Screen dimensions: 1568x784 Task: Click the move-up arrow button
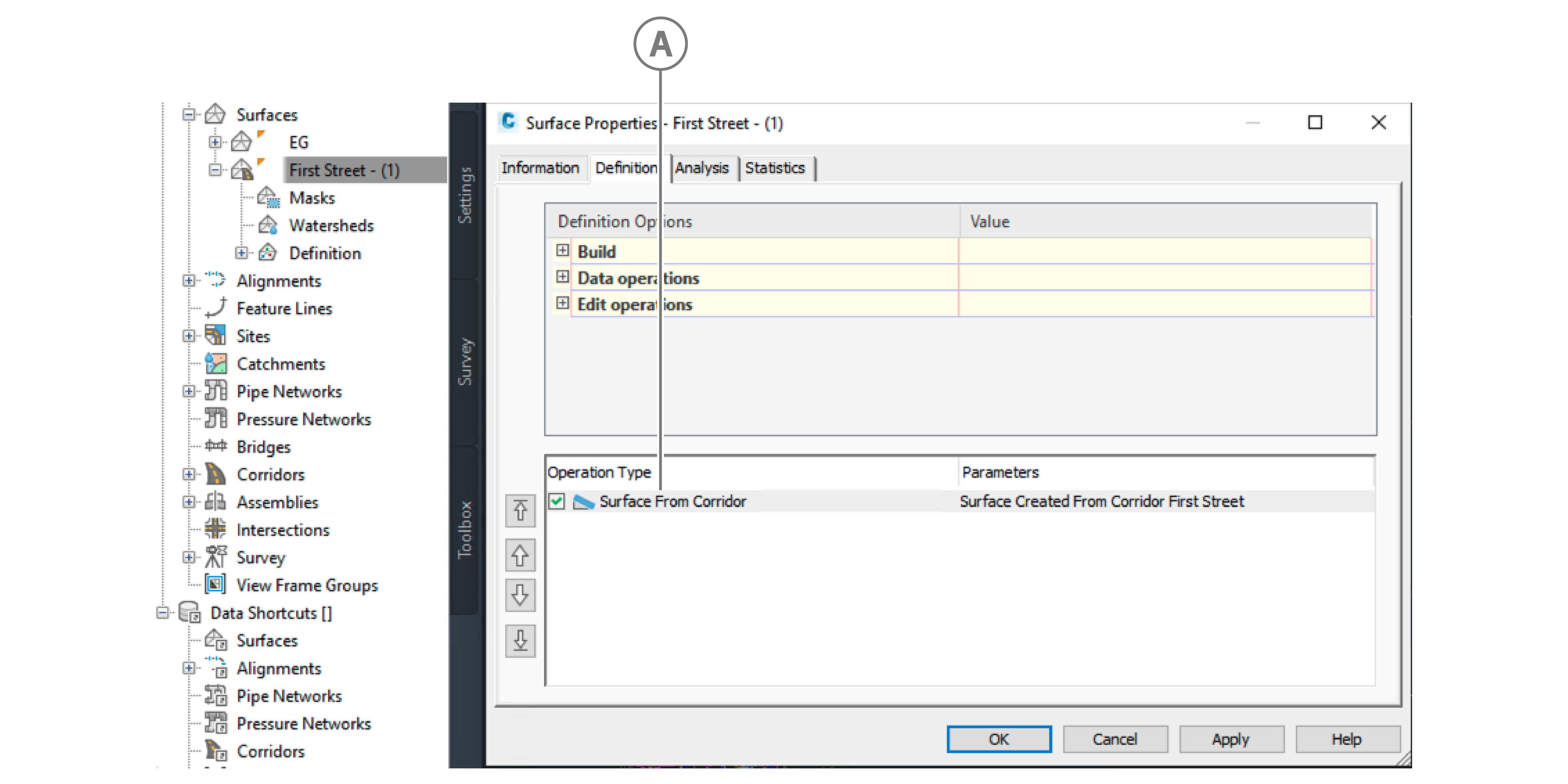520,555
